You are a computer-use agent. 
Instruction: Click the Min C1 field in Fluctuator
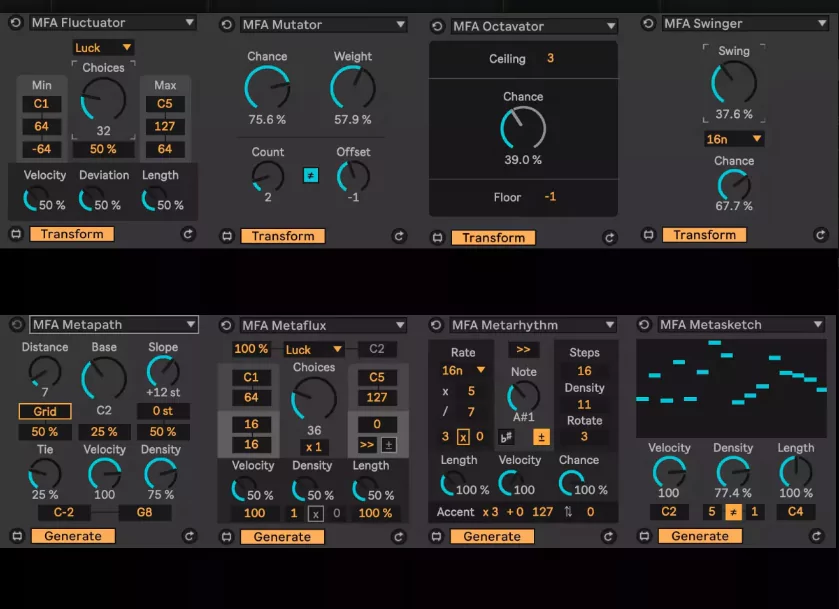pyautogui.click(x=41, y=104)
